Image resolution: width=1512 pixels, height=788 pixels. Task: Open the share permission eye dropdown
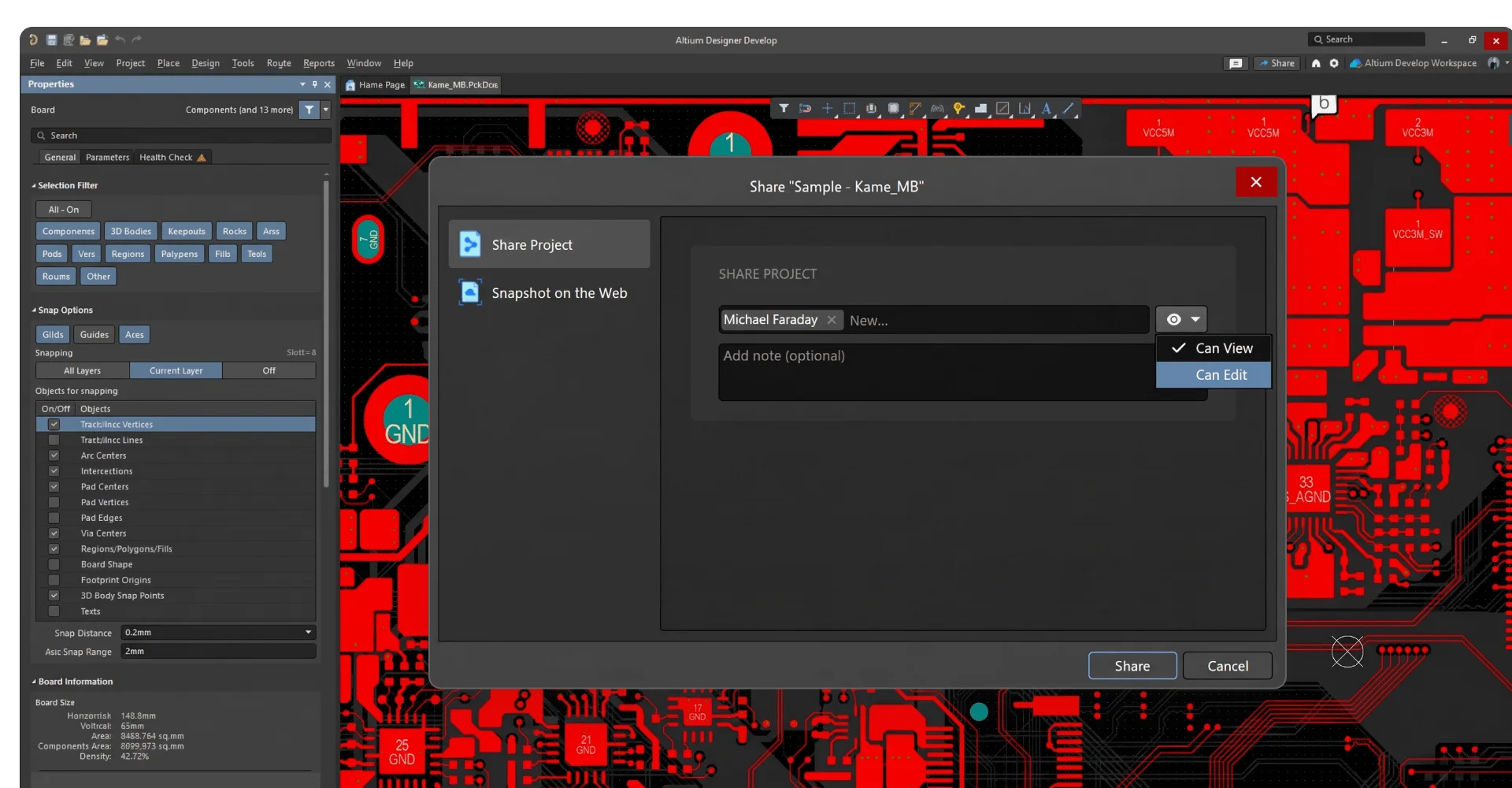(1181, 319)
